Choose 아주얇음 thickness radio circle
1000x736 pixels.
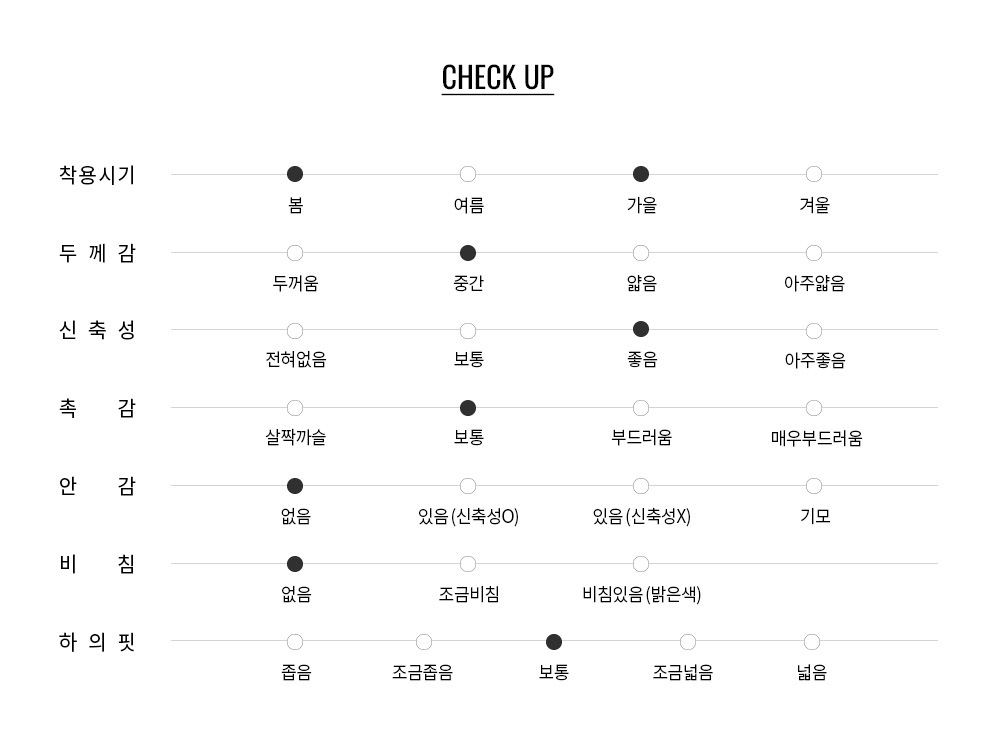coord(814,253)
